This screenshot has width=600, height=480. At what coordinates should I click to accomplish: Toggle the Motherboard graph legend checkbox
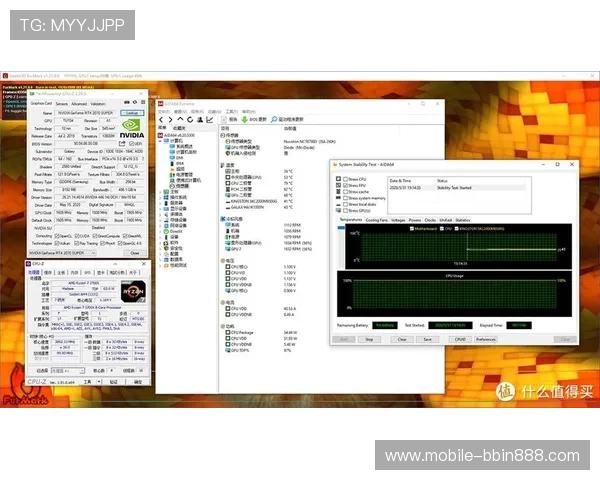coord(412,229)
